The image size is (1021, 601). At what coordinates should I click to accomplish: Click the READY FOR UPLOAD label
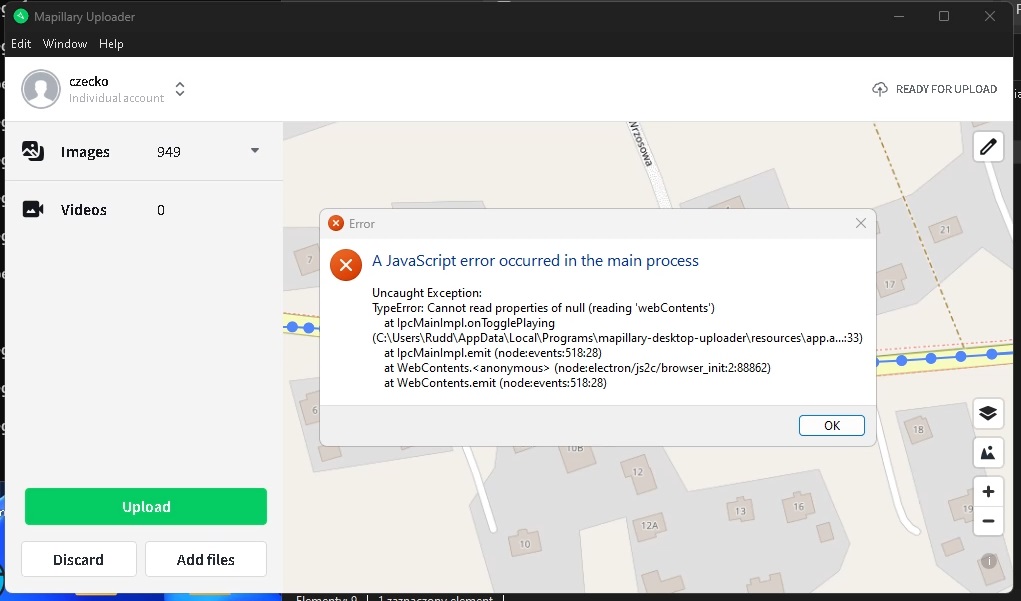(946, 89)
